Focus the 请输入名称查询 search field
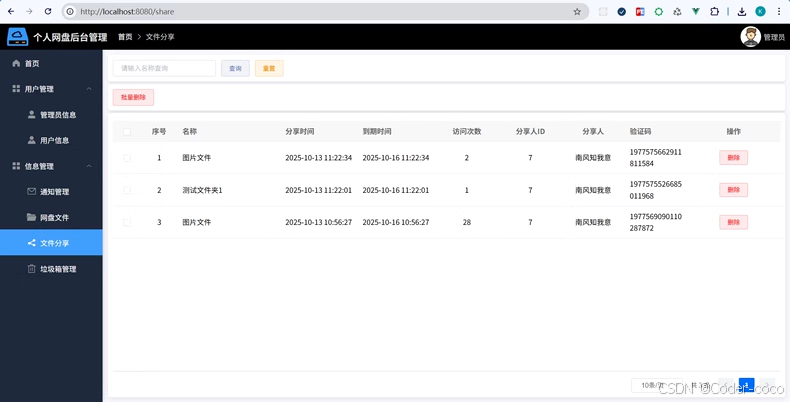Viewport: 790px width, 402px height. click(164, 68)
